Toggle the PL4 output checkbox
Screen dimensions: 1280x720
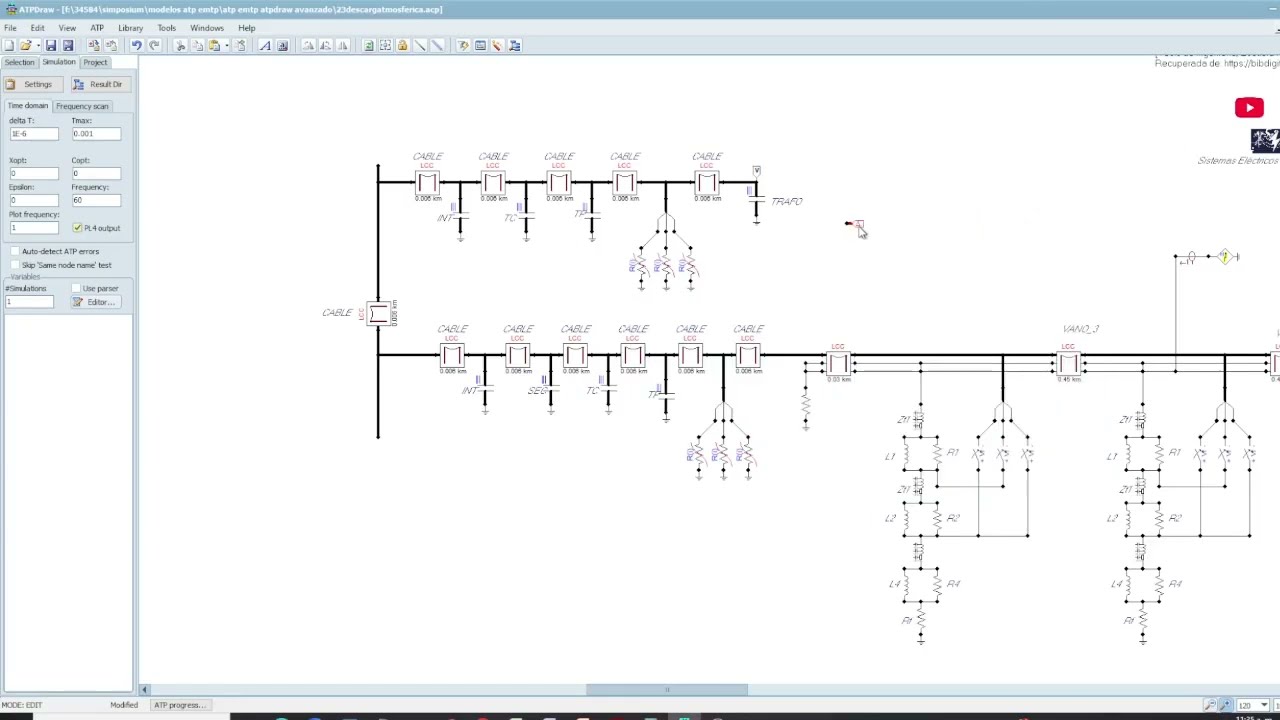(77, 228)
